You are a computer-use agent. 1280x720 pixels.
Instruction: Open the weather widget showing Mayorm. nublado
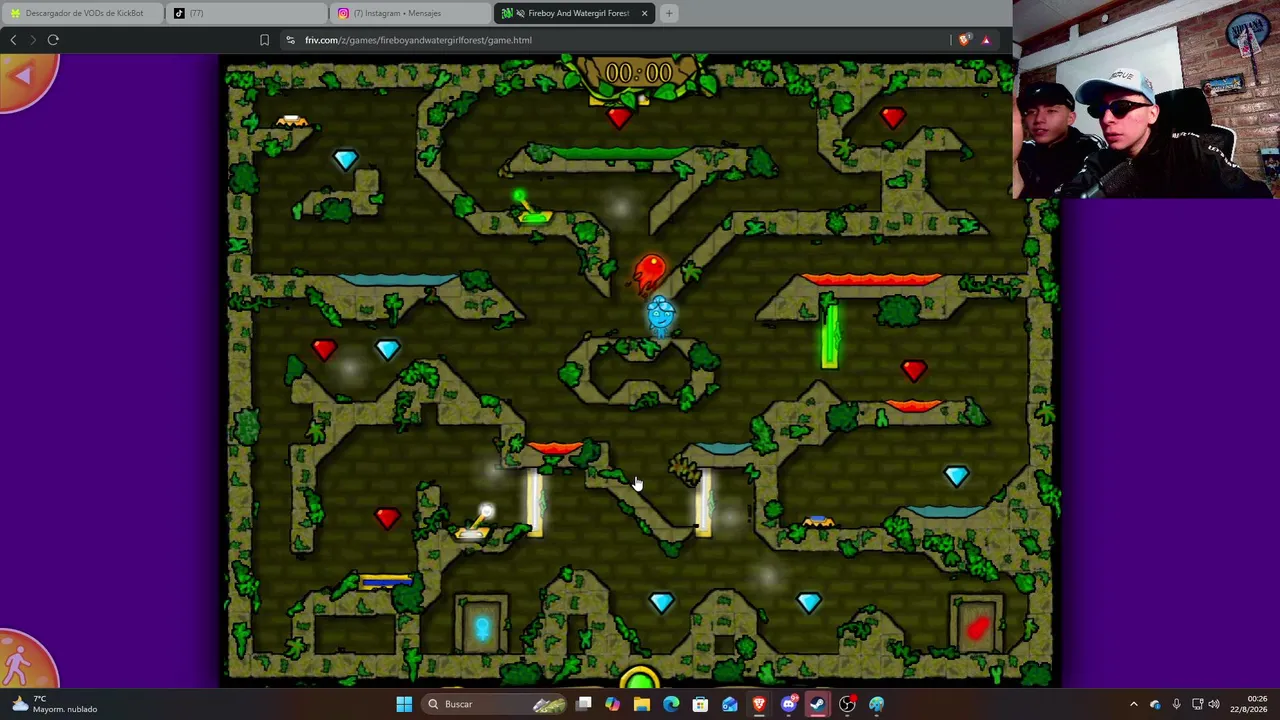tap(55, 704)
